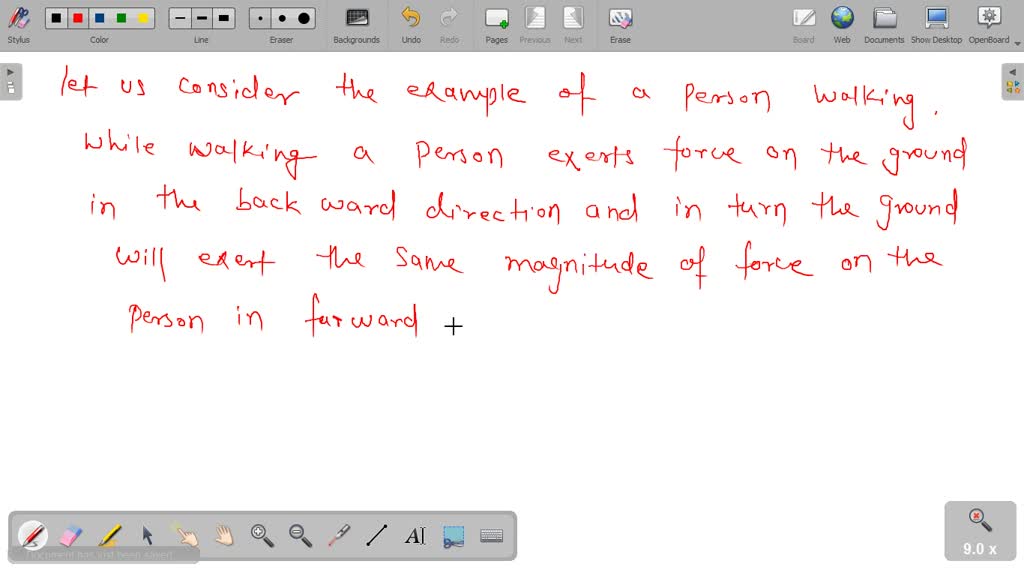Expand the left sidebar panel
Viewport: 1024px width, 576px height.
tap(10, 71)
